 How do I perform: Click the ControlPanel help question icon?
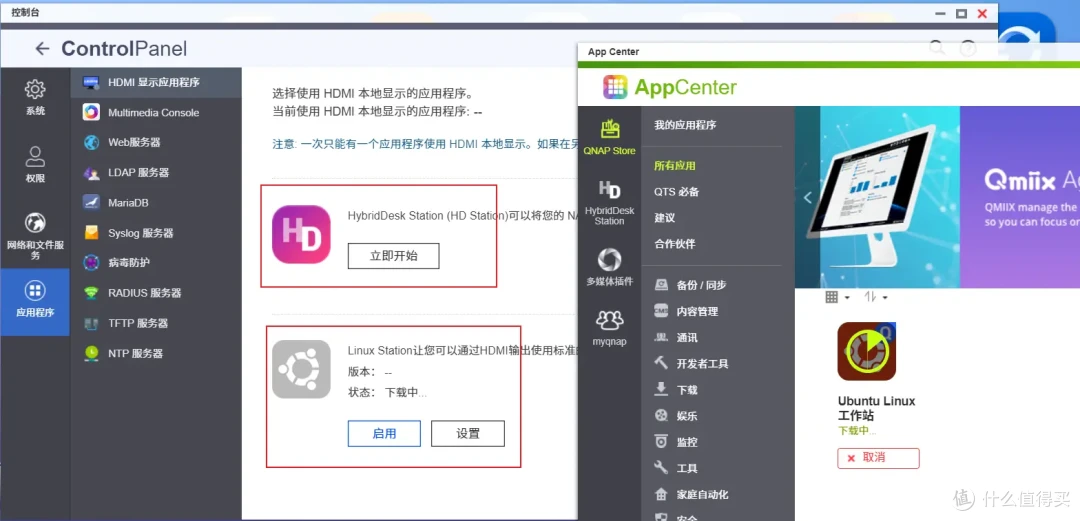968,48
